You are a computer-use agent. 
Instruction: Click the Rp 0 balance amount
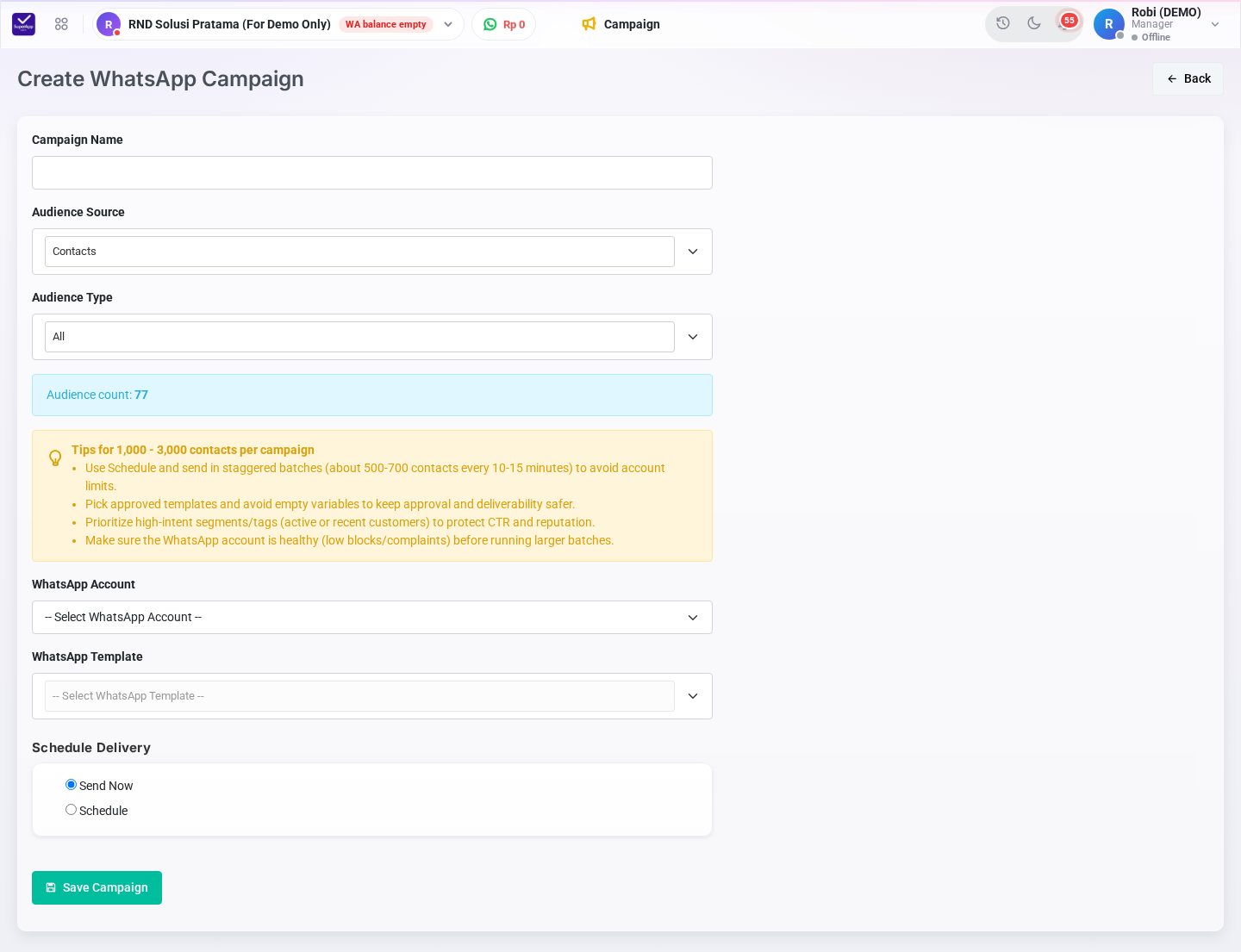(x=514, y=24)
